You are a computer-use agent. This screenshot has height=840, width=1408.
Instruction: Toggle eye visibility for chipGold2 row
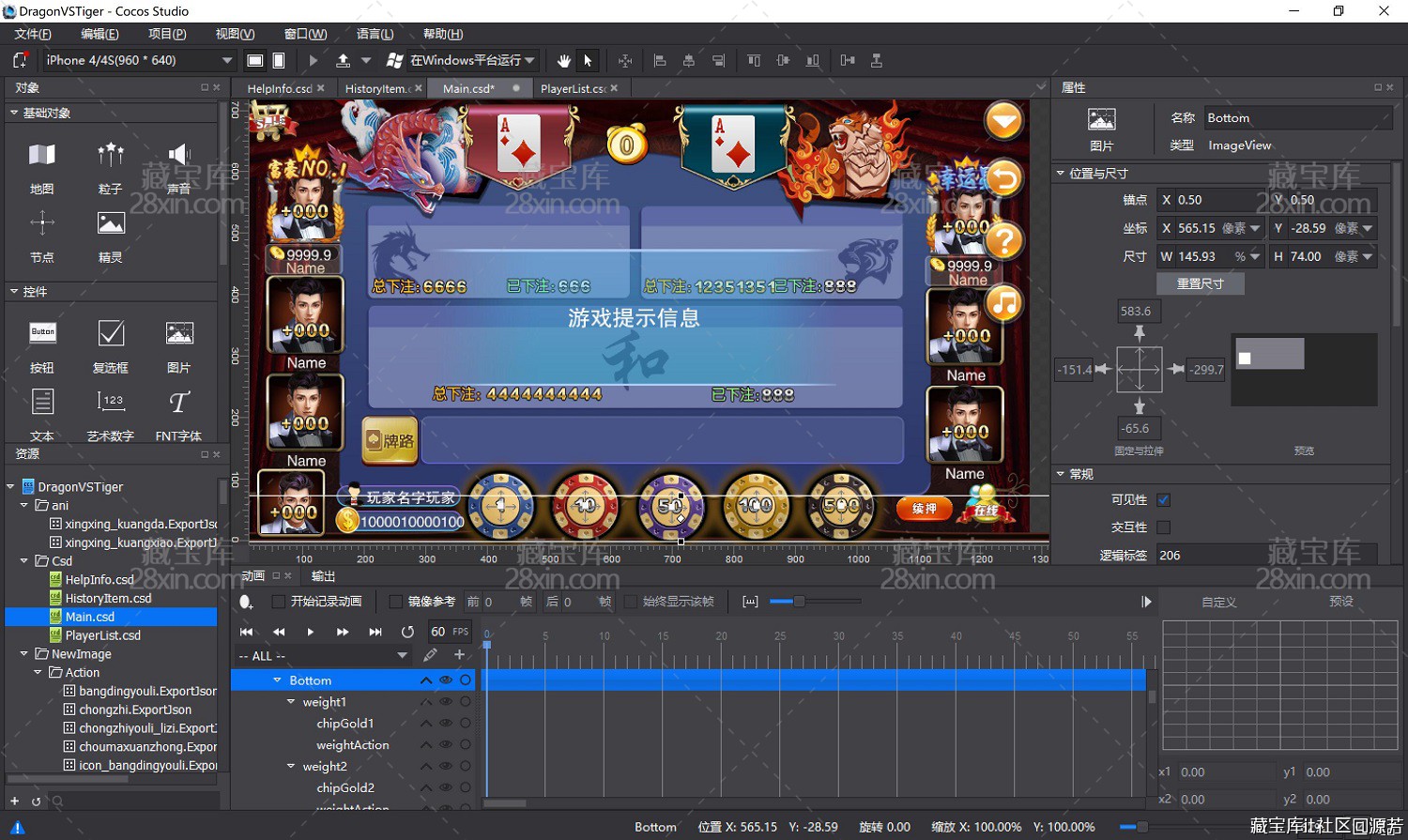tap(446, 788)
